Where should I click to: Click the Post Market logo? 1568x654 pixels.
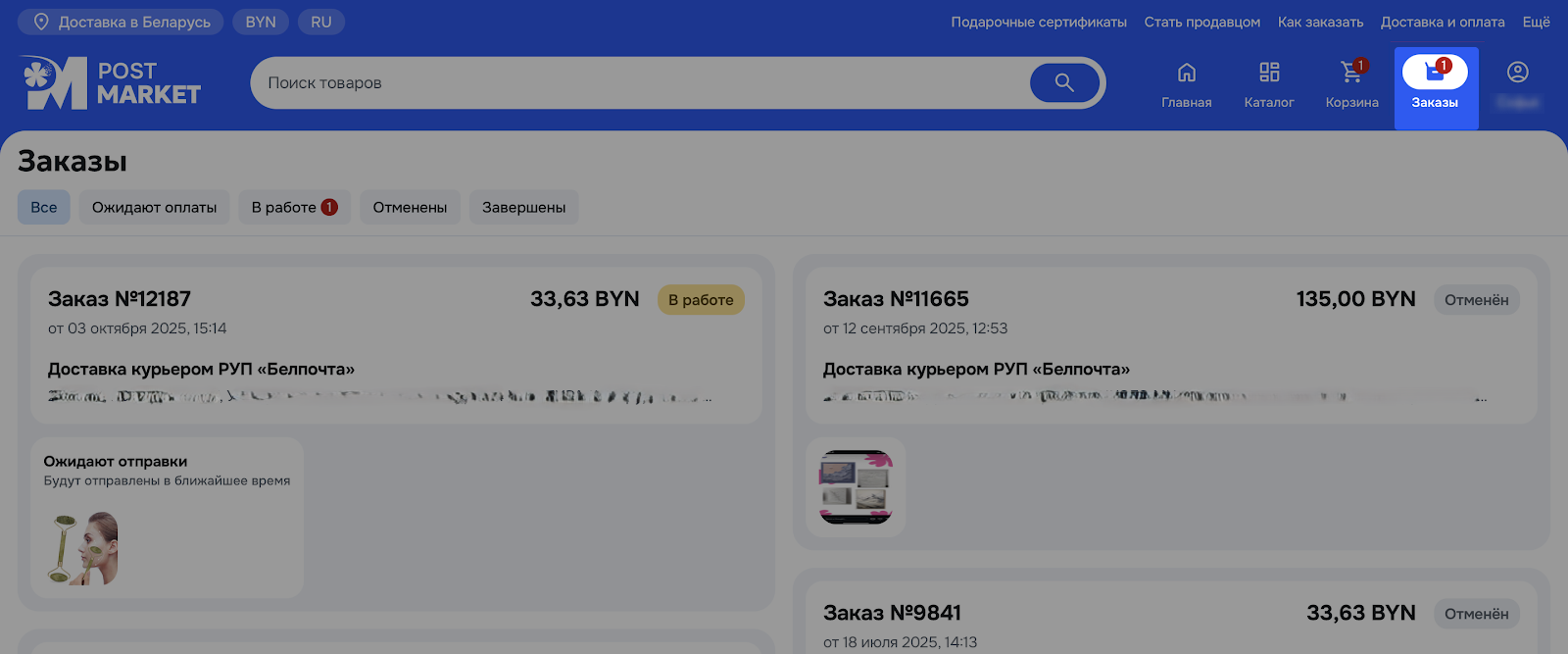coord(110,83)
